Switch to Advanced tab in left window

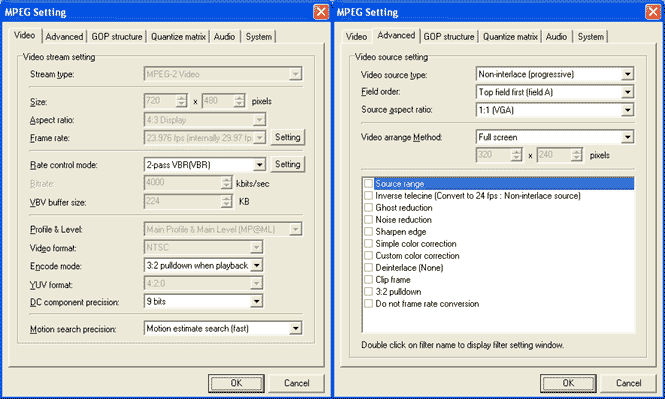pos(64,36)
